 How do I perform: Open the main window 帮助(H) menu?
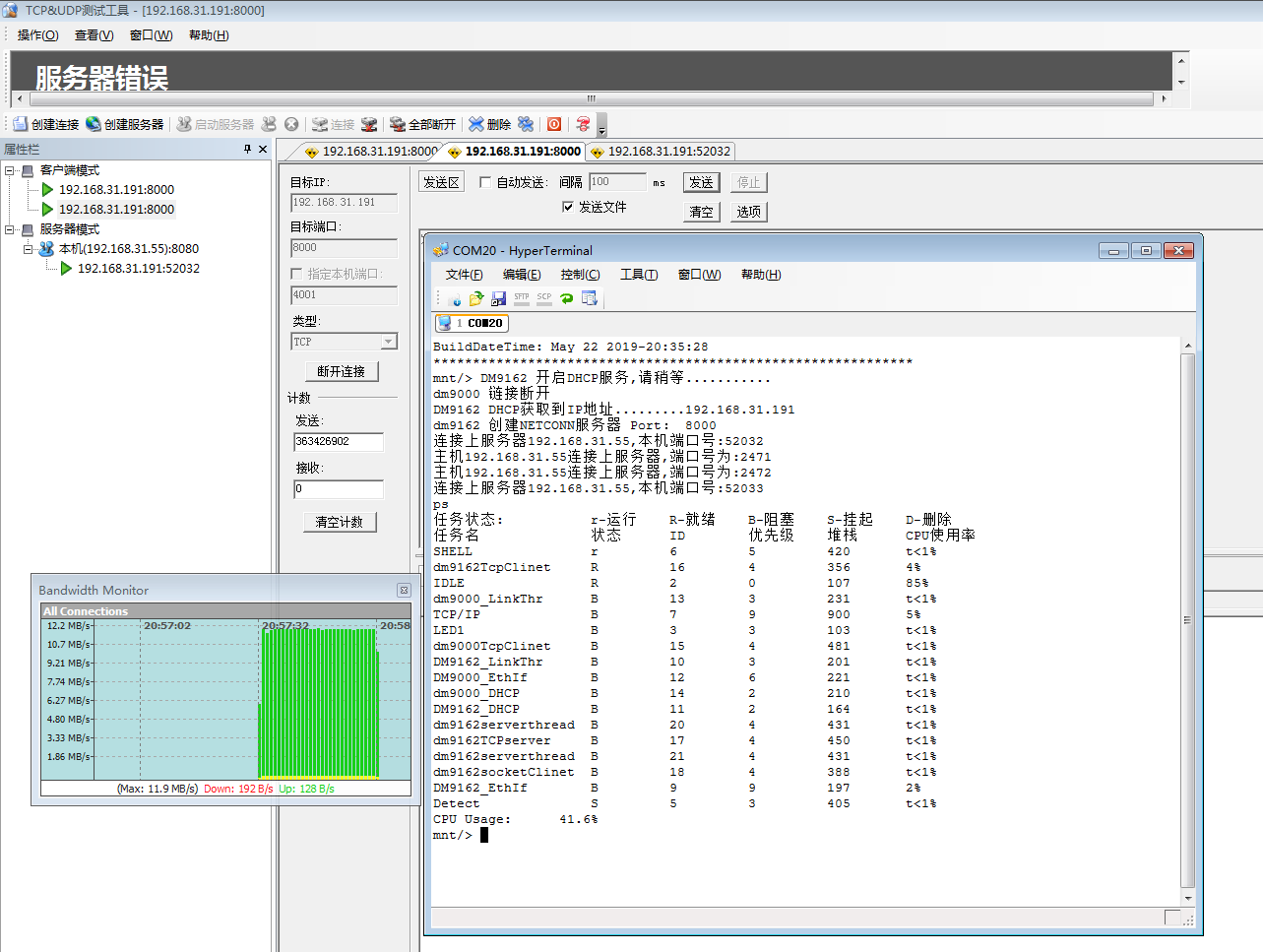pos(209,35)
